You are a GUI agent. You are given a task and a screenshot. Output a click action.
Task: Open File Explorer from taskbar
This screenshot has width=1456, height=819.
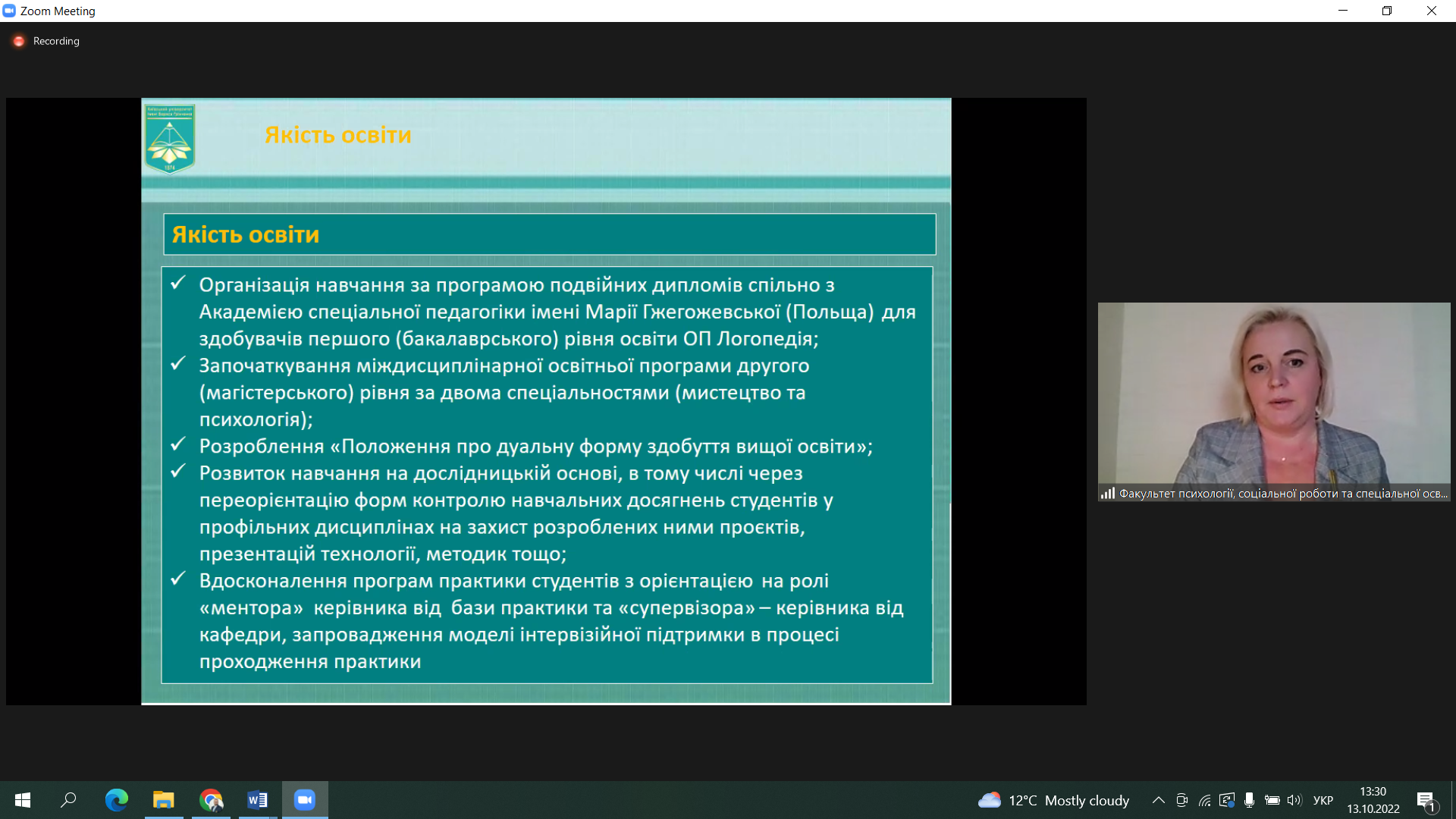(x=164, y=800)
